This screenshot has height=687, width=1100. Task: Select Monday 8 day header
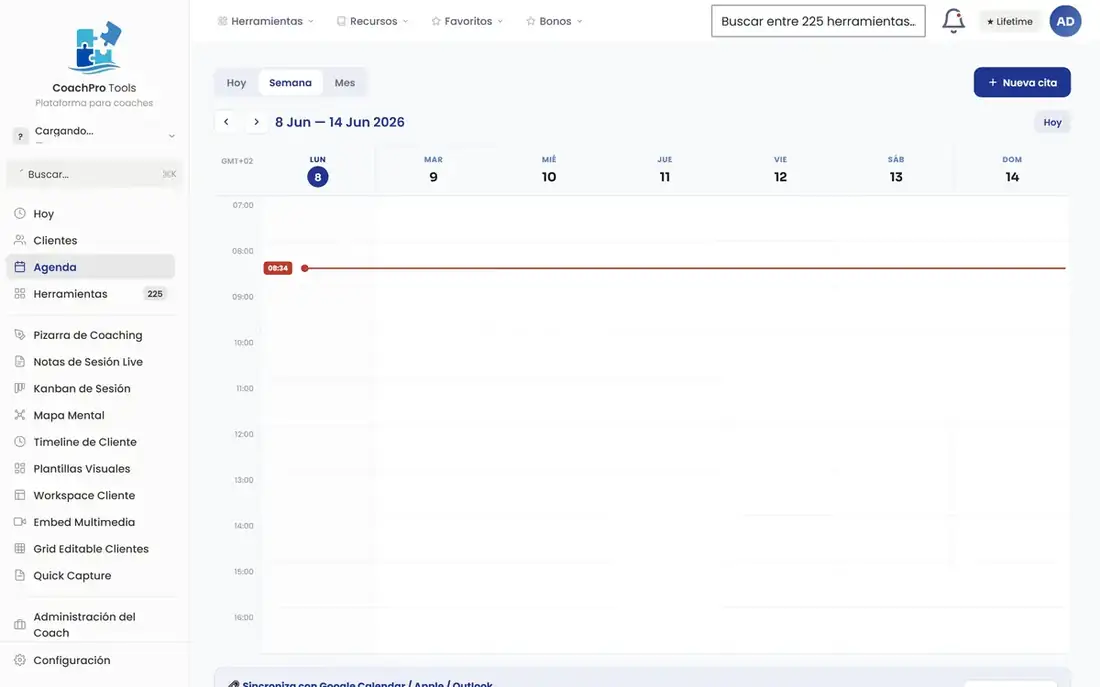tap(318, 170)
